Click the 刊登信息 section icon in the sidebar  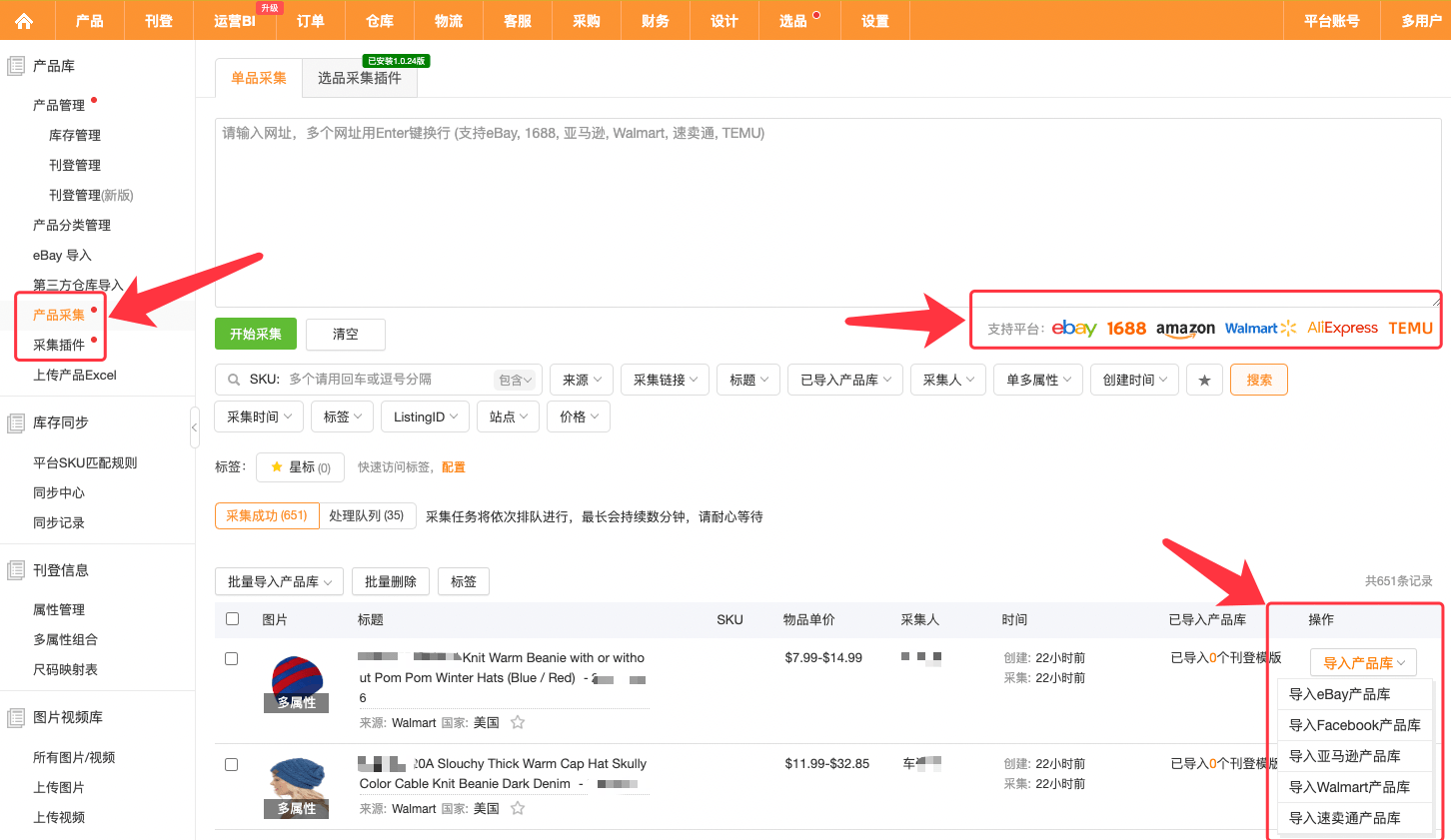[15, 569]
